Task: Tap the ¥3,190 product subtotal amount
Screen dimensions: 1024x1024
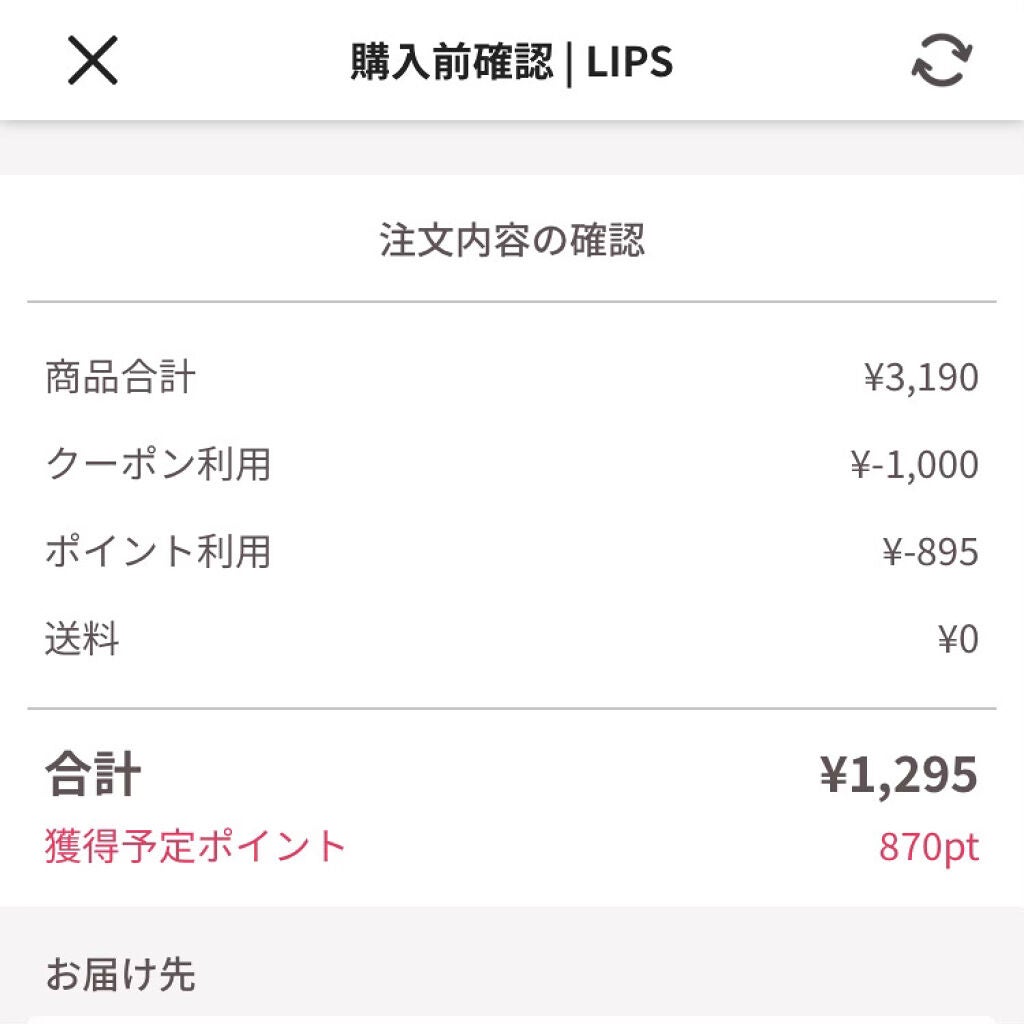Action: 921,378
